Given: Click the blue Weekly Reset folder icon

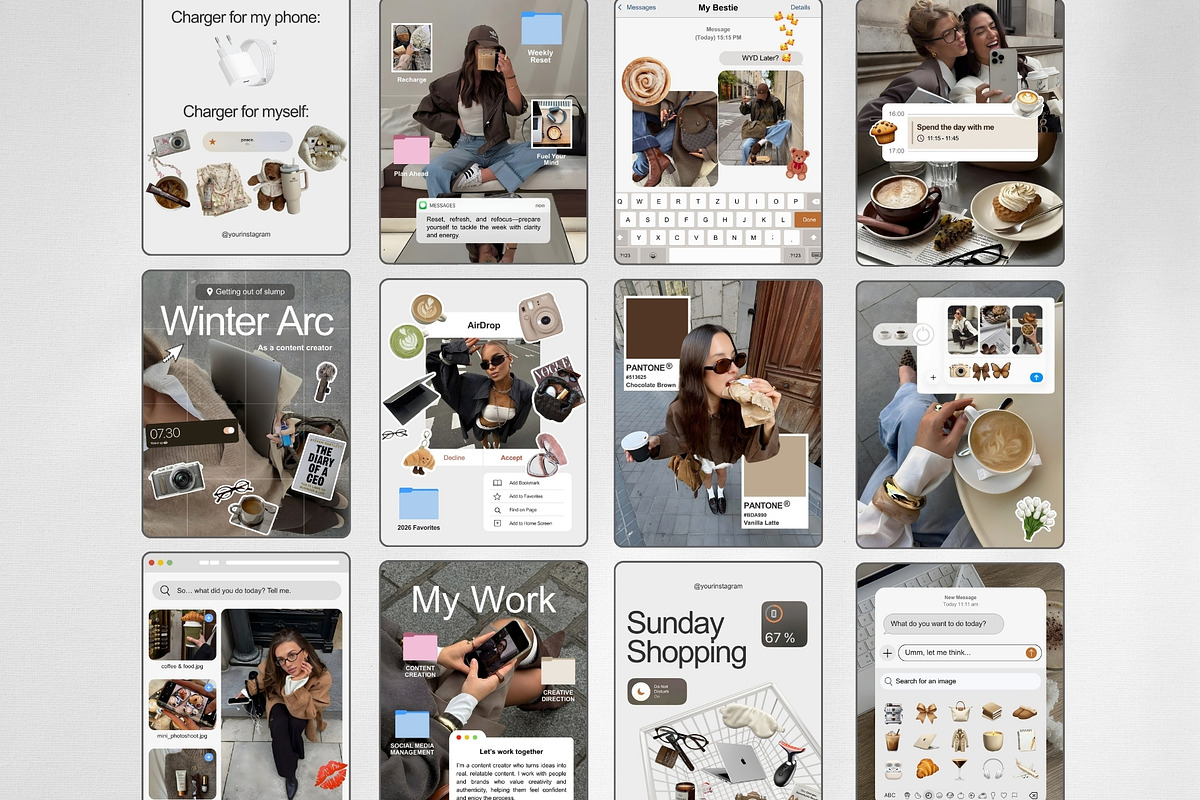Looking at the screenshot, I should coord(541,28).
